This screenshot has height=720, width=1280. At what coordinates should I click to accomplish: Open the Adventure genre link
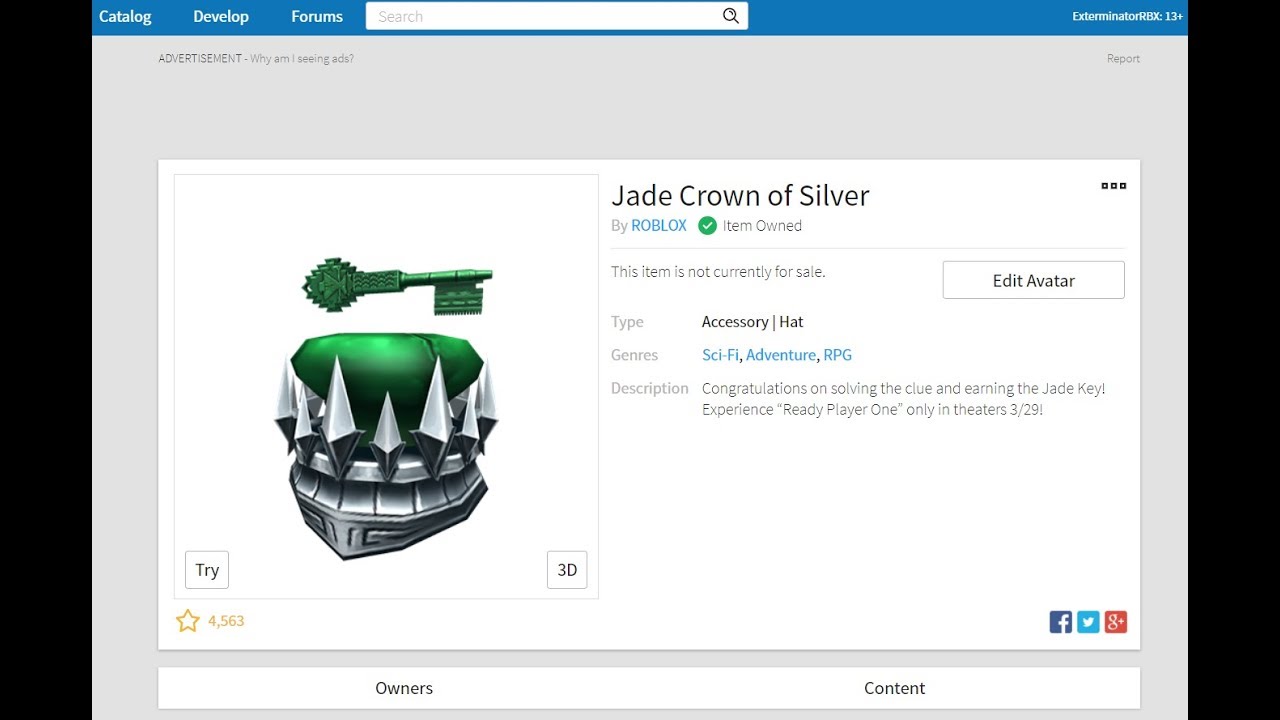pos(781,355)
